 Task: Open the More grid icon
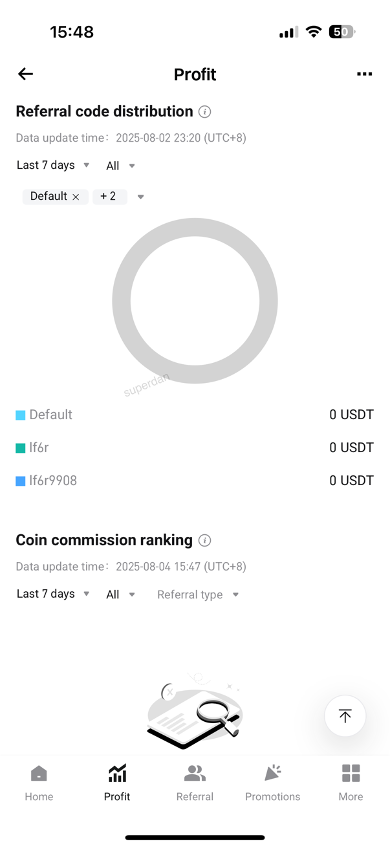(351, 774)
